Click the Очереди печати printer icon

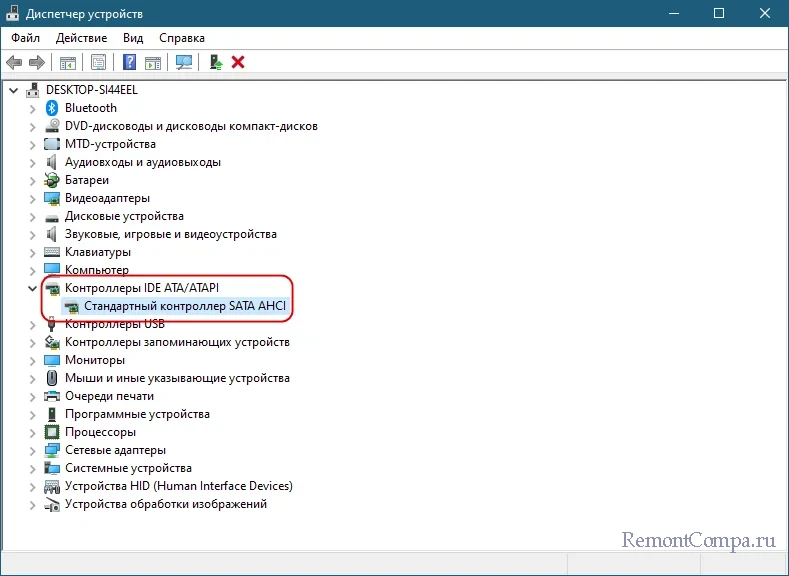click(x=52, y=396)
